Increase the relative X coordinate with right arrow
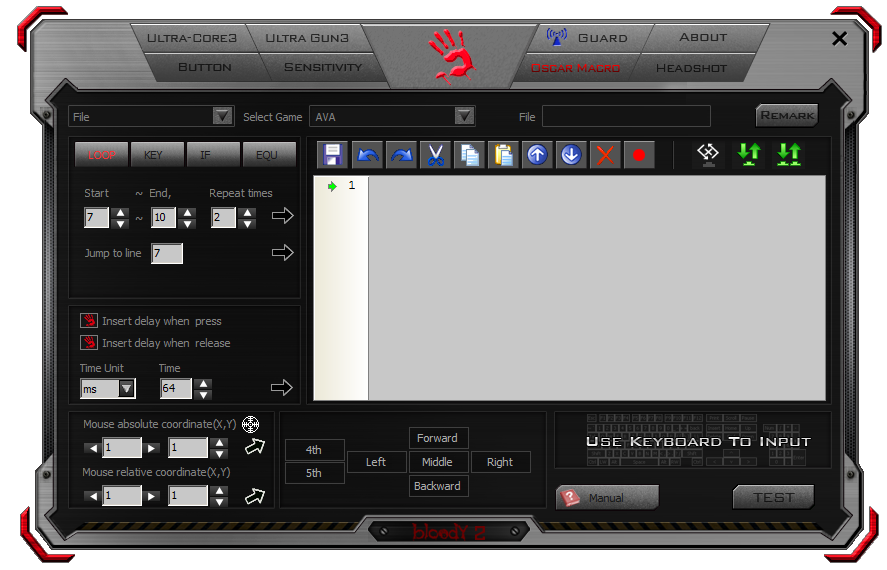Screen dimensions: 887x570 [150, 496]
